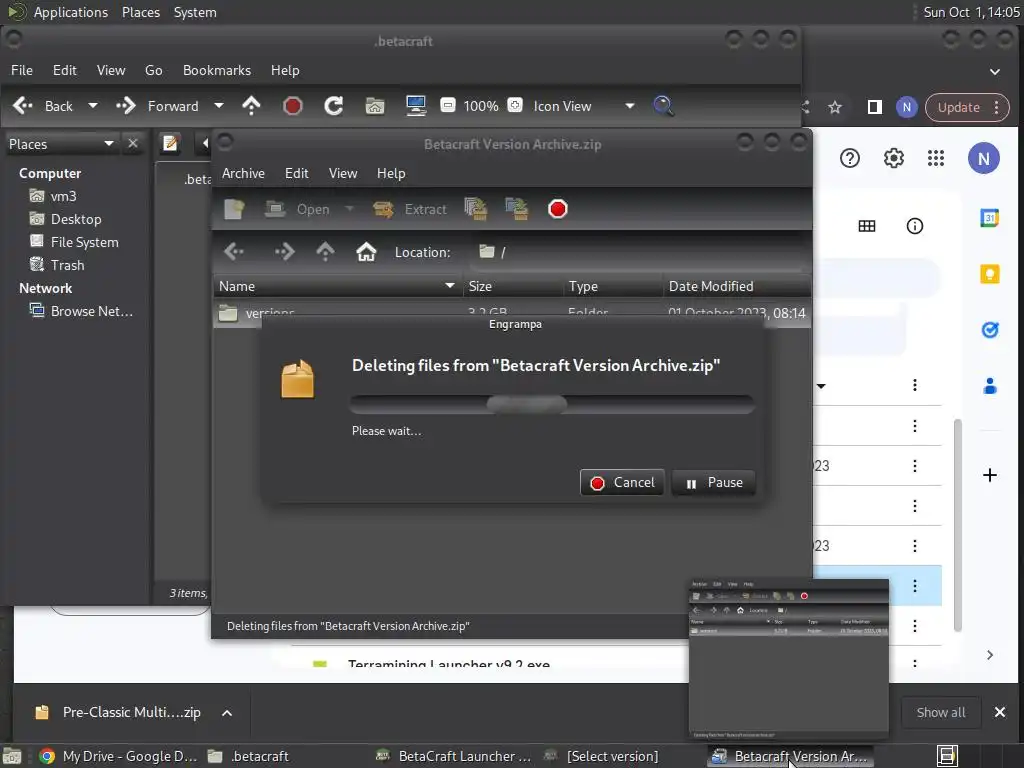Zoom in with the plus button
The image size is (1024, 768).
(515, 105)
